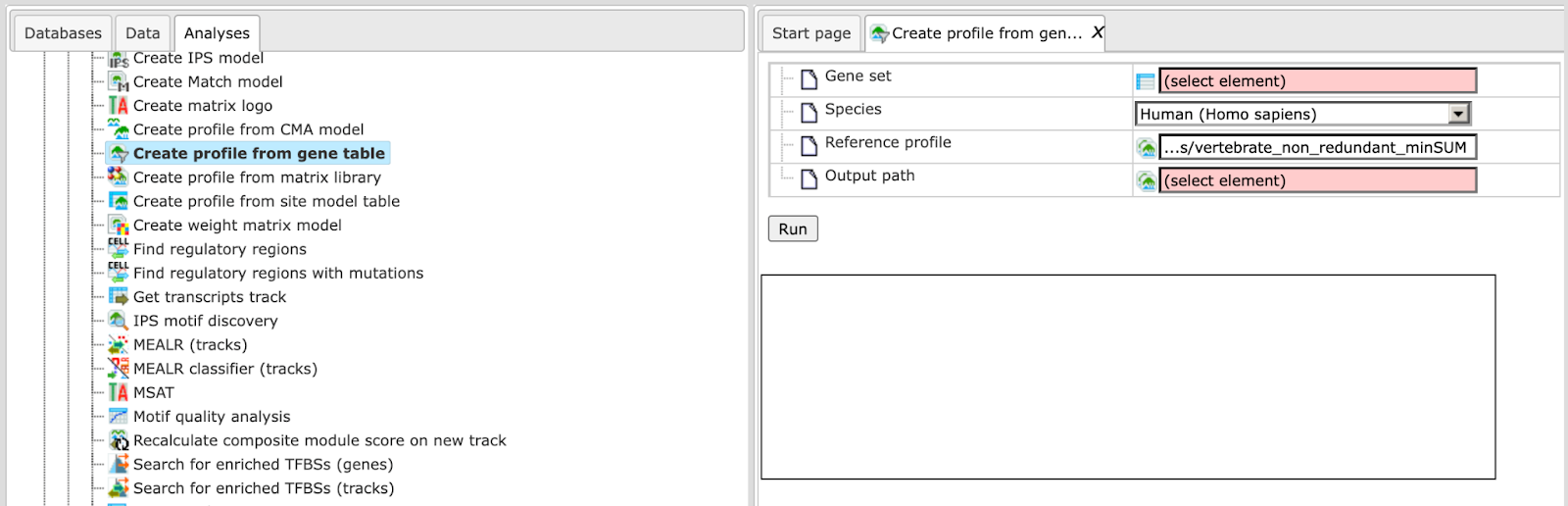The width and height of the screenshot is (1568, 506).
Task: Click the Find regulatory regions icon
Action: (x=119, y=249)
